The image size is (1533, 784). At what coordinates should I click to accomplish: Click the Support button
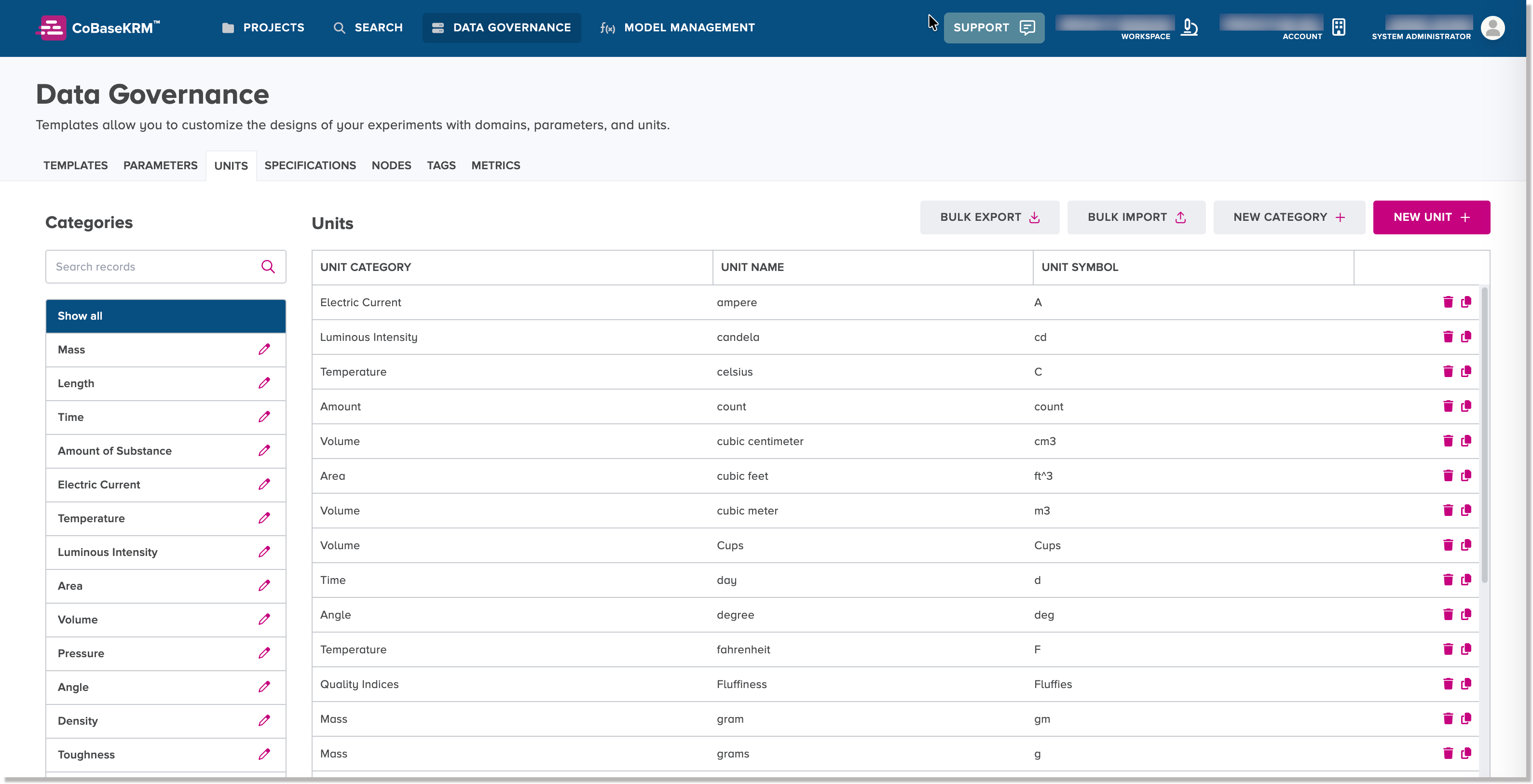coord(994,27)
